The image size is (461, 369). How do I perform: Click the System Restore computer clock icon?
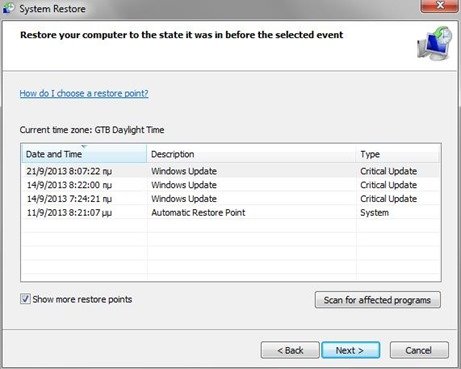pyautogui.click(x=435, y=43)
